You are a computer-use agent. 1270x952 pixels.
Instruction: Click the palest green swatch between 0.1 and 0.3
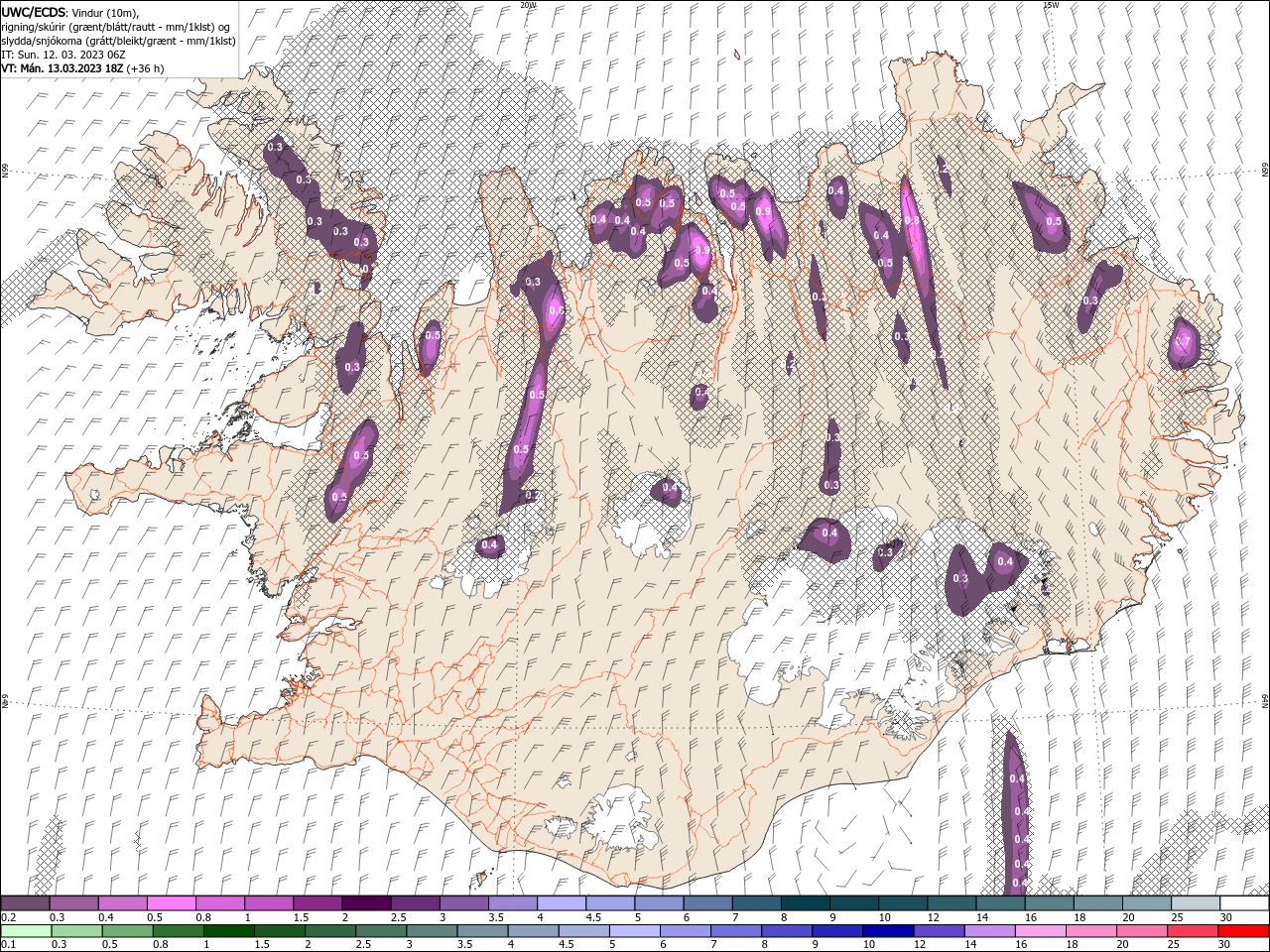point(25,931)
